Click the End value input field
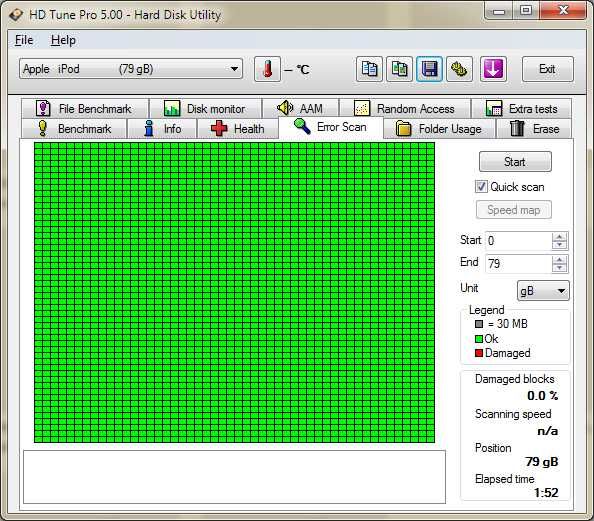Screen dimensions: 594x521 tap(518, 263)
